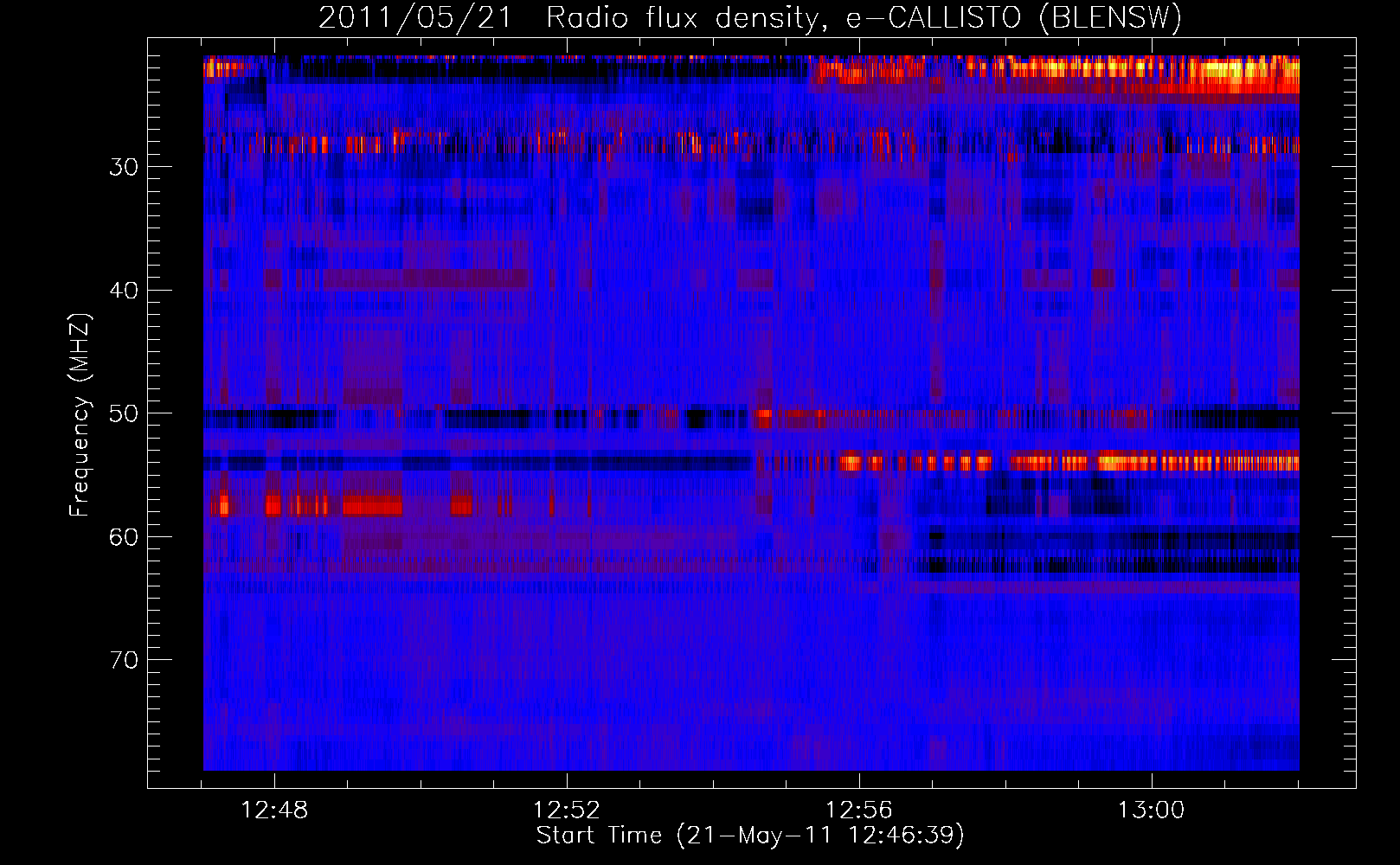The width and height of the screenshot is (1400, 865).
Task: Click the 30 frequency tick label
Action: pyautogui.click(x=124, y=167)
